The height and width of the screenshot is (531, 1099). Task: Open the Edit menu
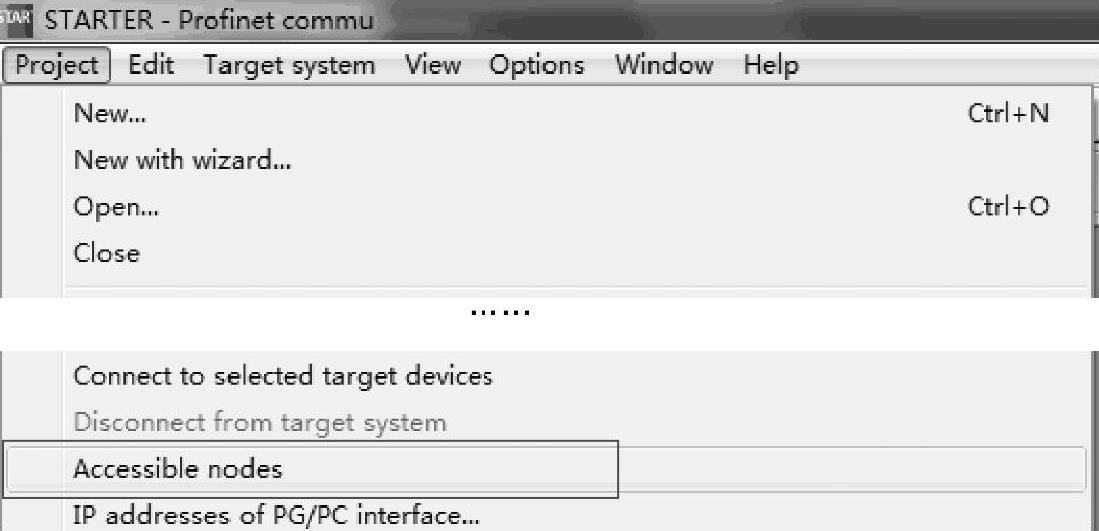(x=151, y=66)
